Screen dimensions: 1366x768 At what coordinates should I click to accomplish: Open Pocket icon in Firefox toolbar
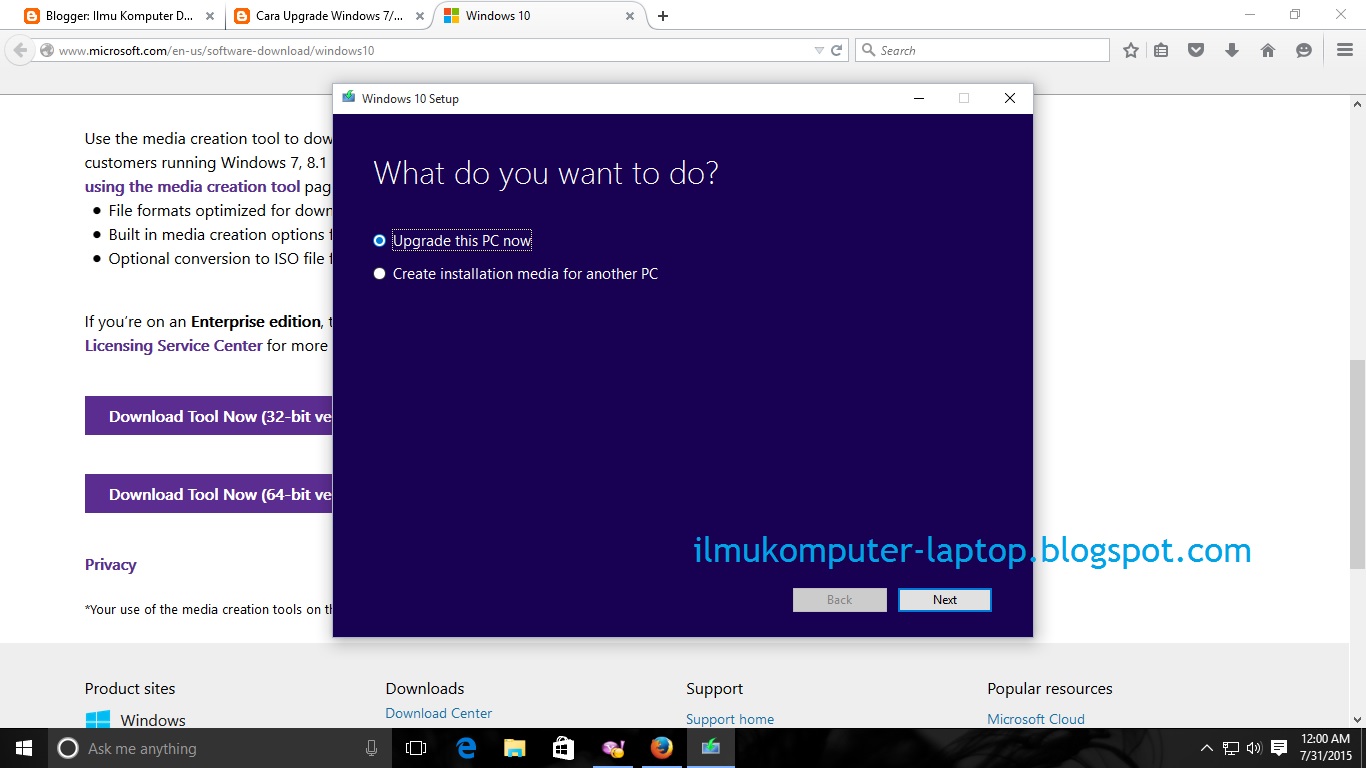tap(1196, 50)
